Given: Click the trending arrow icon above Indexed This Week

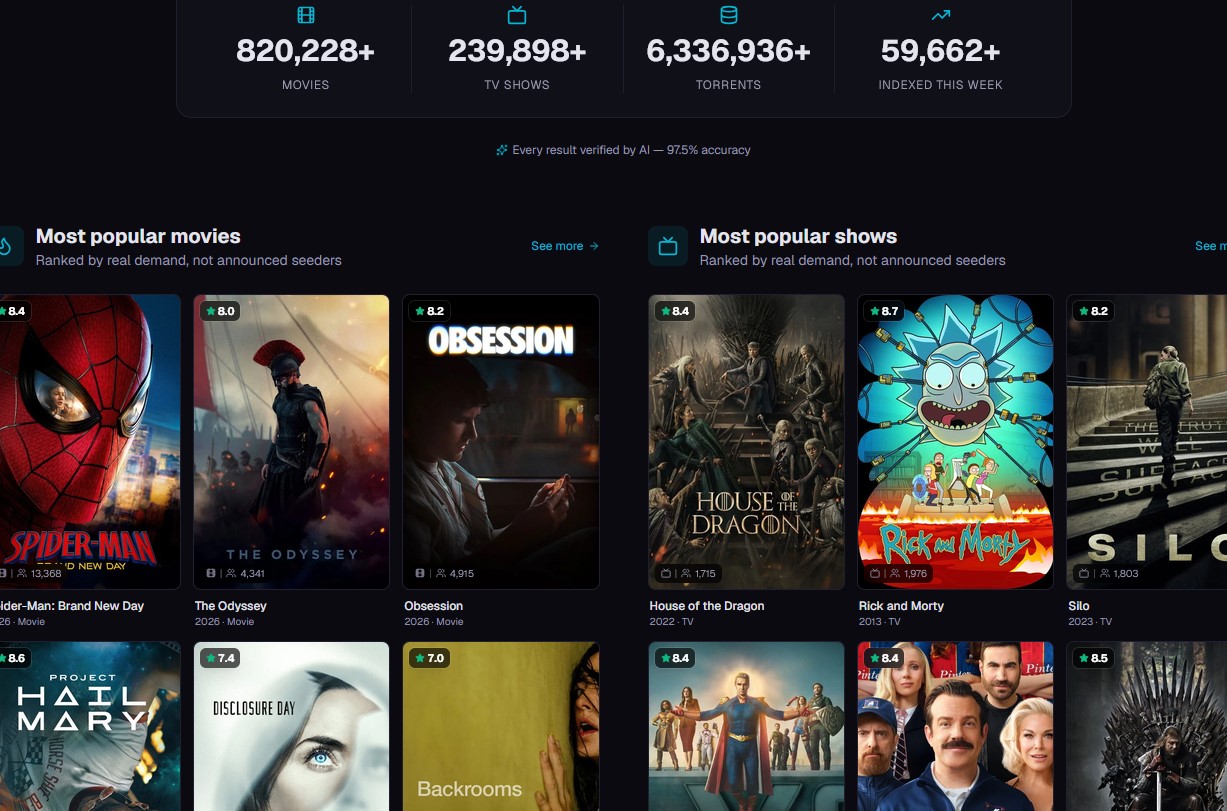Looking at the screenshot, I should (x=941, y=15).
